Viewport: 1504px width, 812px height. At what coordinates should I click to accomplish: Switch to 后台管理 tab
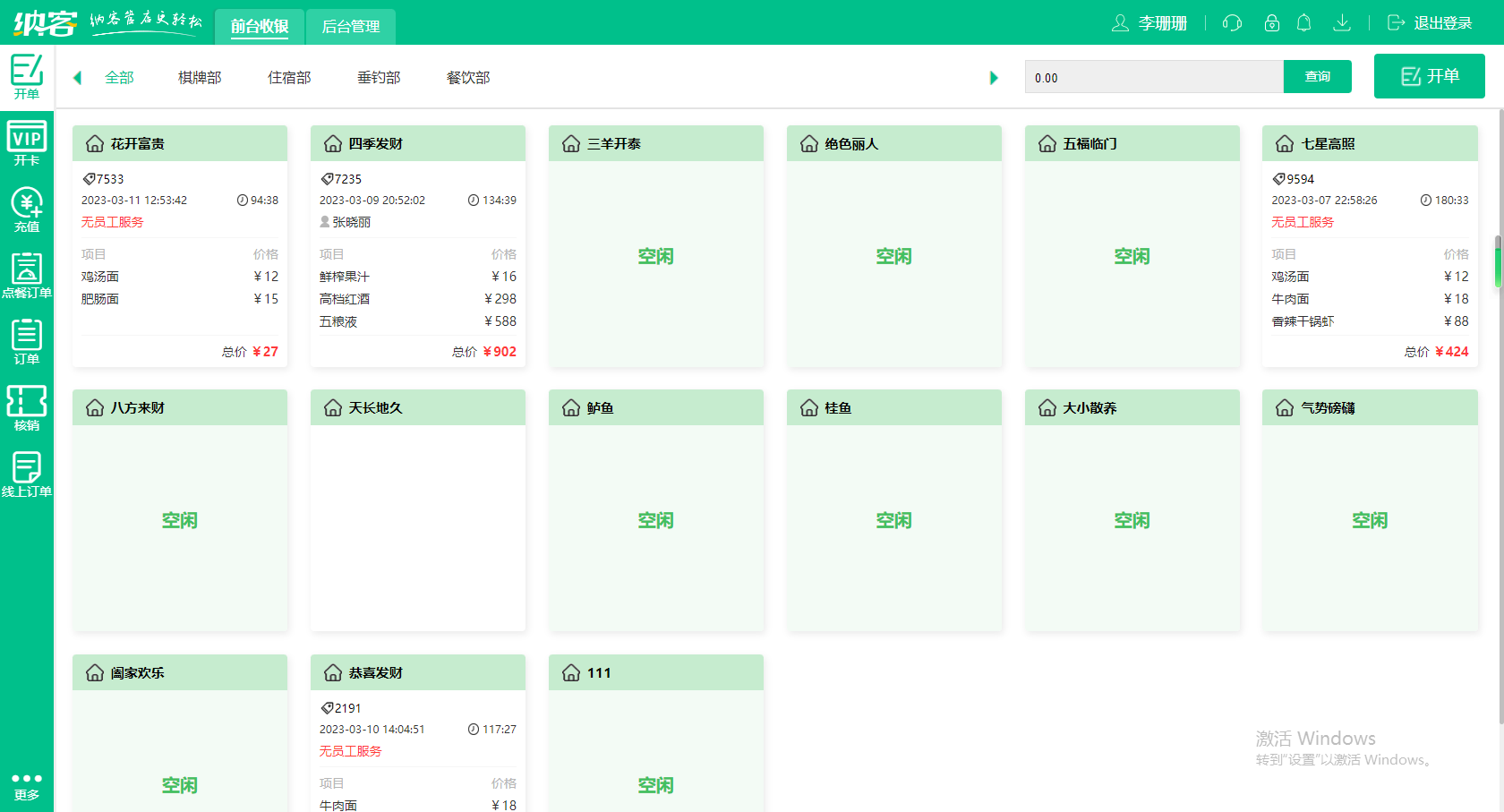[x=350, y=27]
